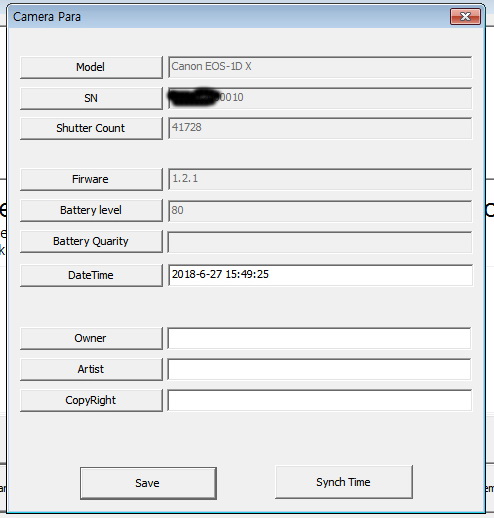Focus the Artist input field
Viewport: 494px width, 518px height.
point(320,369)
